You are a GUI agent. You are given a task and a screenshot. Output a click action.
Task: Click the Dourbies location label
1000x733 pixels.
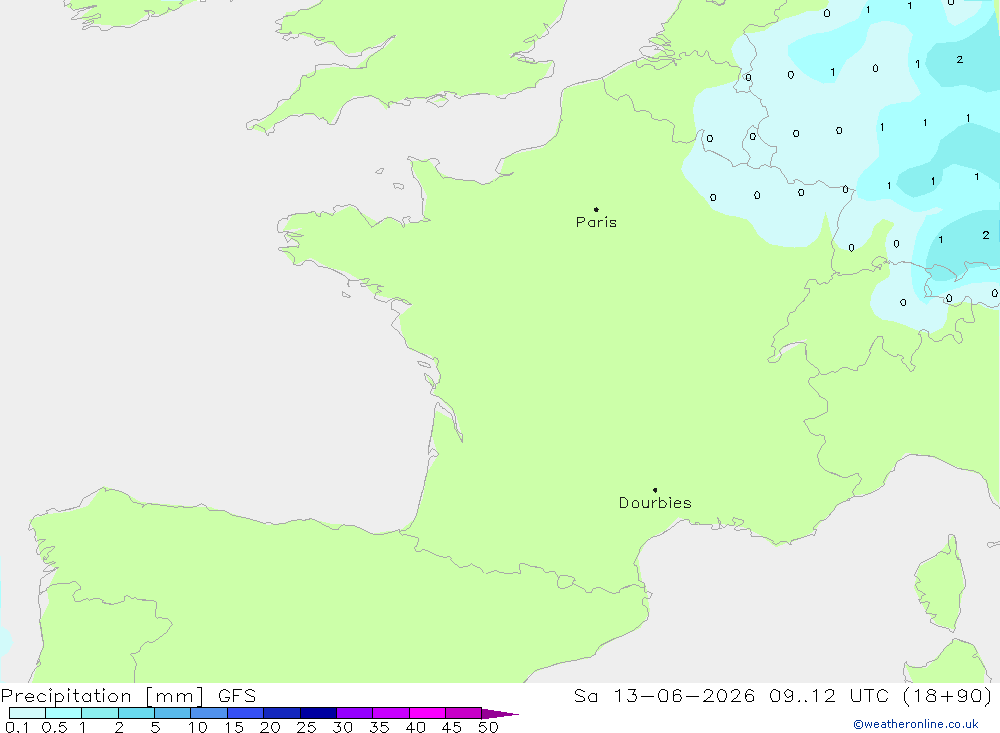coord(655,503)
